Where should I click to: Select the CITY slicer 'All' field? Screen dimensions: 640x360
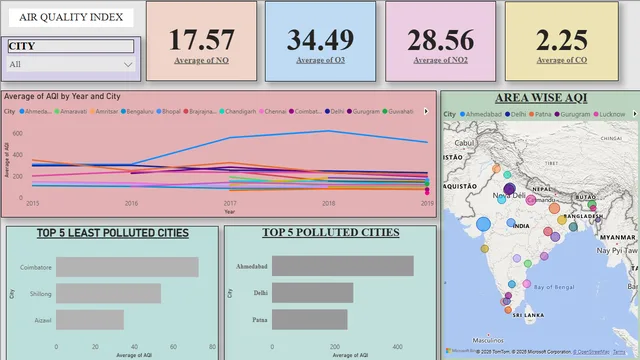[71, 64]
